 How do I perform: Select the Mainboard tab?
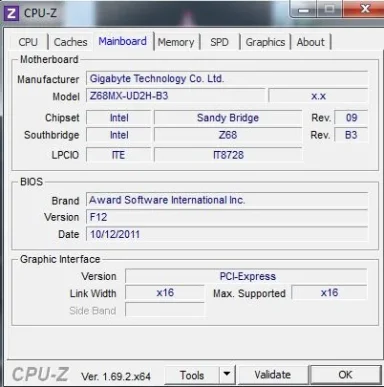[123, 41]
